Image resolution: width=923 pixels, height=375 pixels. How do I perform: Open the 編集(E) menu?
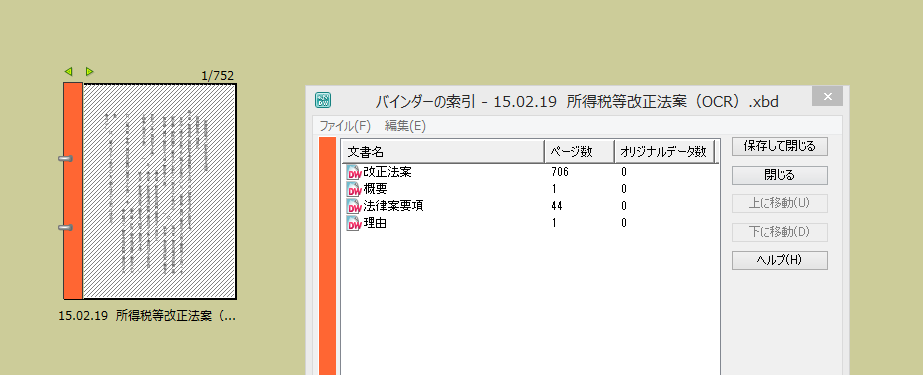405,126
